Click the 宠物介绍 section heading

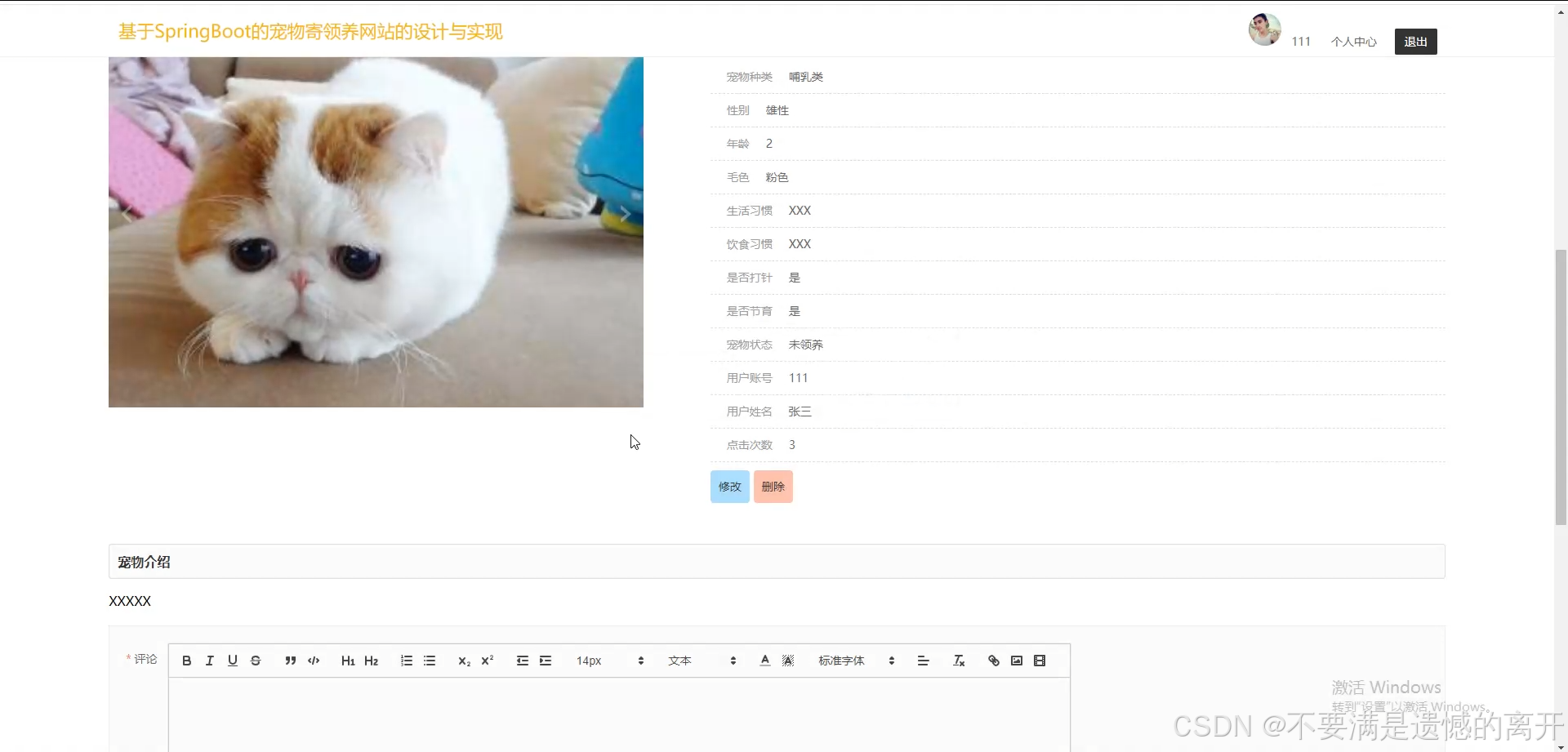click(144, 562)
